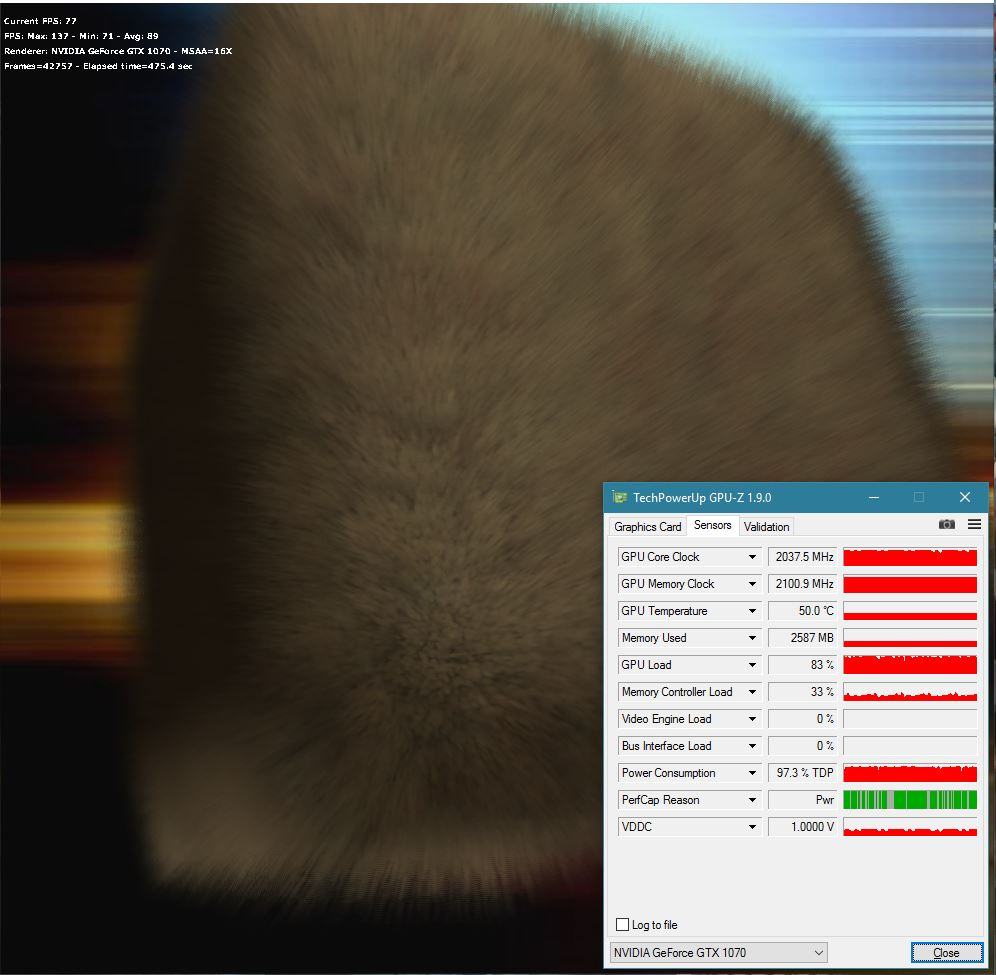
Task: Expand the Video Engine Load dropdown arrow
Action: 752,719
